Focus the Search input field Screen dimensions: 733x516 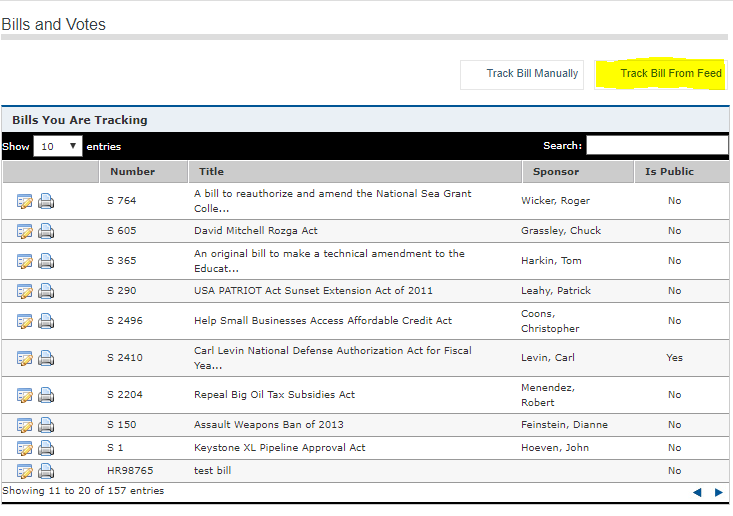click(657, 145)
